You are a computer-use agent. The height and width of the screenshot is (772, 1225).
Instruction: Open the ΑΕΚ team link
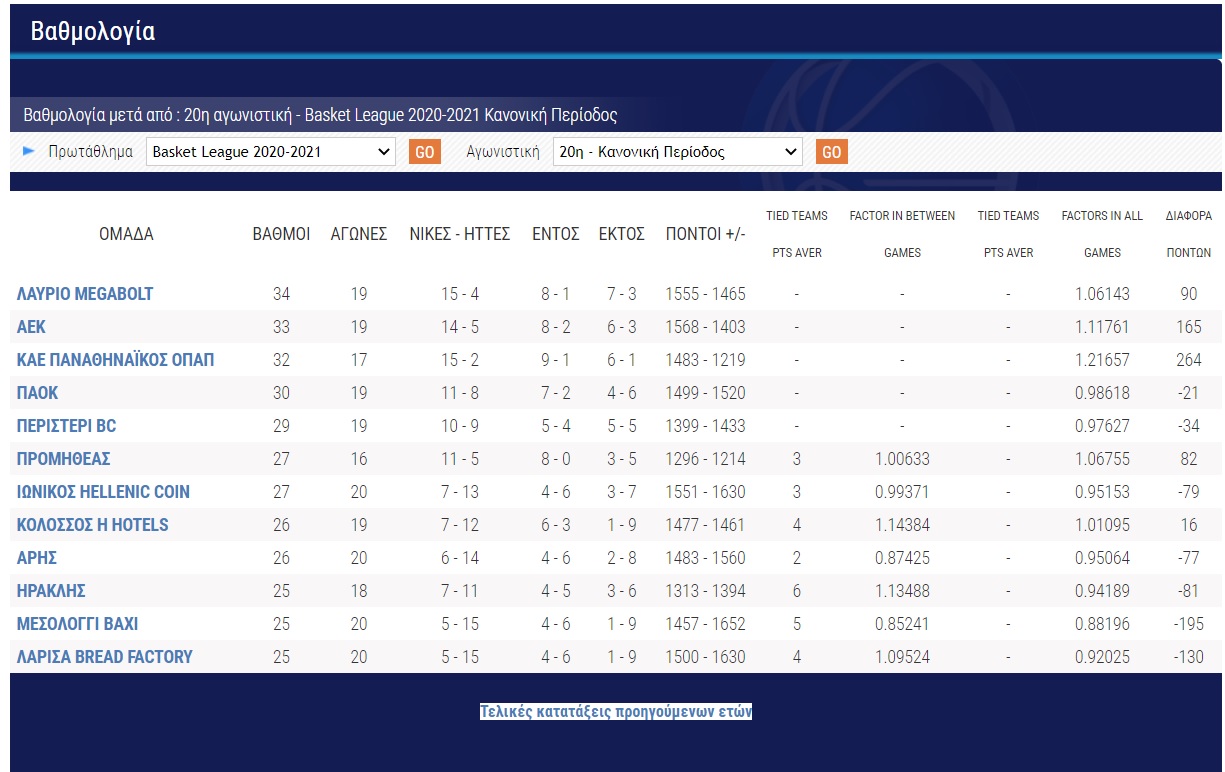click(x=31, y=327)
